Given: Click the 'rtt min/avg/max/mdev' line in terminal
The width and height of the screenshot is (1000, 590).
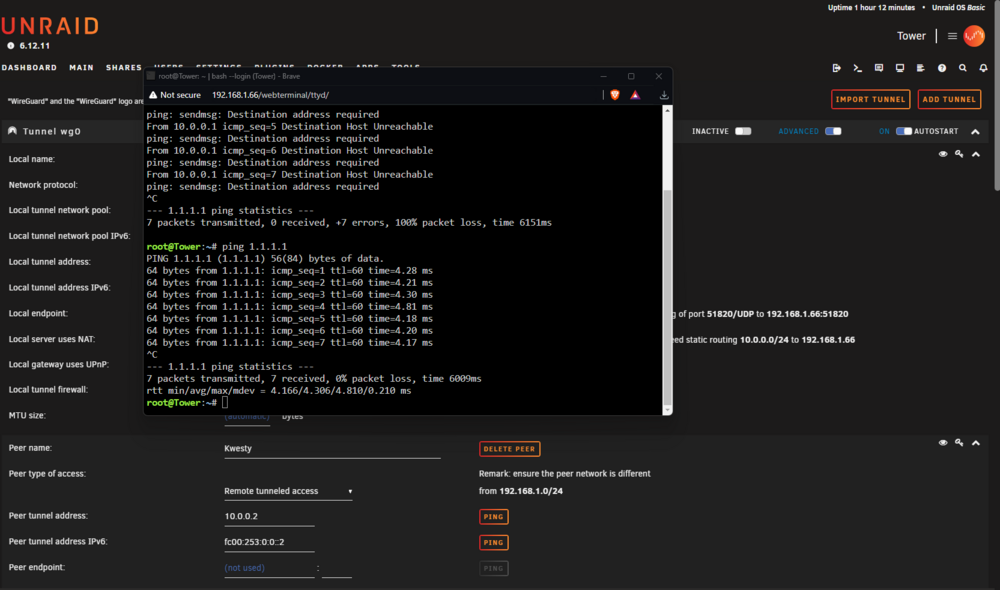Looking at the screenshot, I should tap(279, 390).
